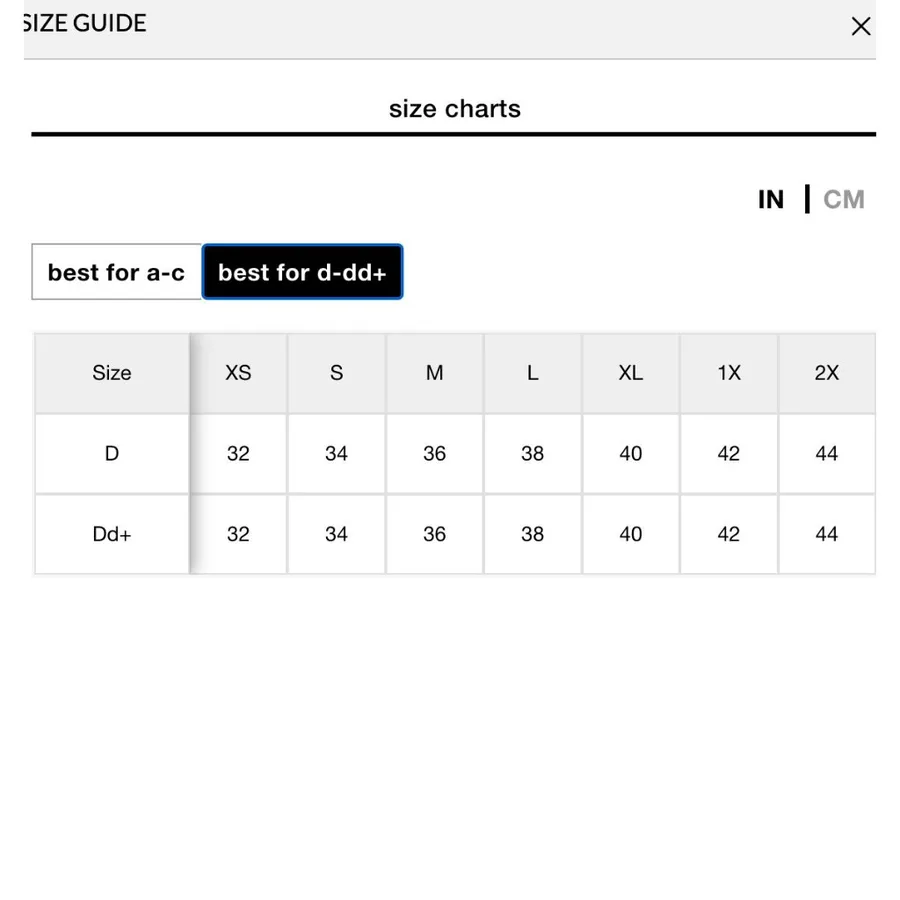Click the SIZE GUIDE title text
Image resolution: width=900 pixels, height=900 pixels.
click(85, 24)
